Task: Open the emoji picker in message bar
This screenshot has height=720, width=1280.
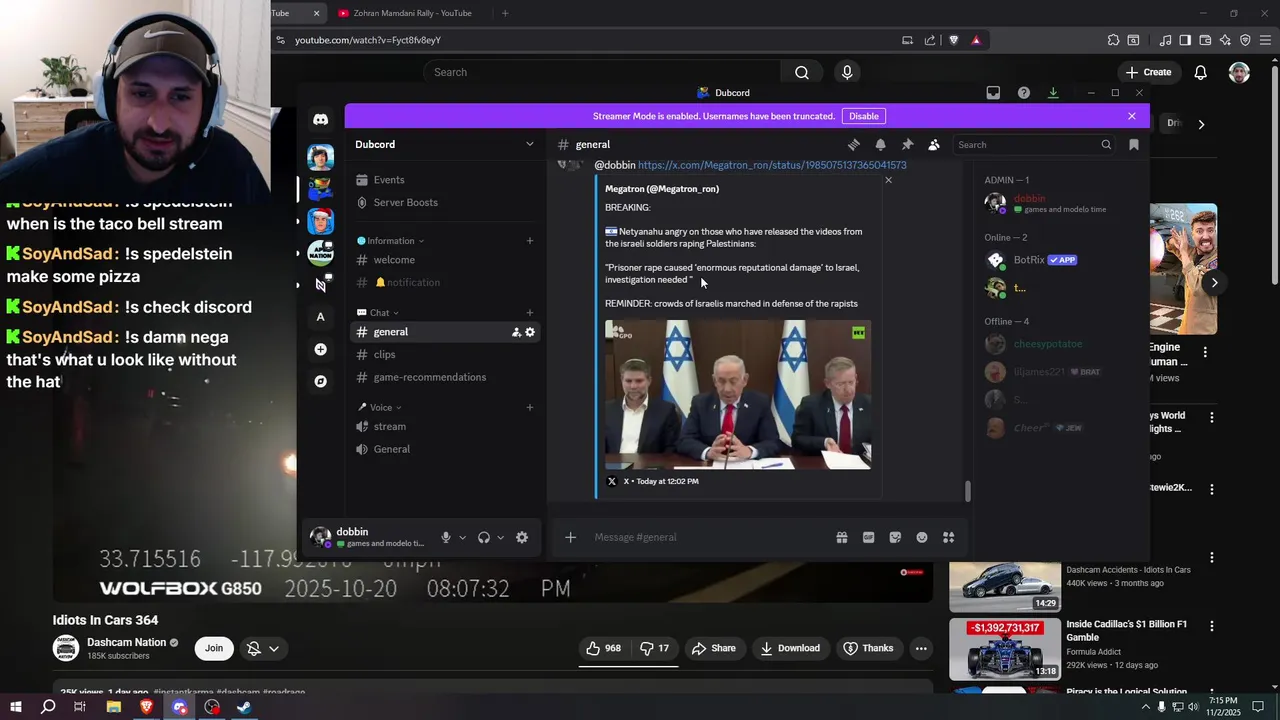Action: pos(922,537)
